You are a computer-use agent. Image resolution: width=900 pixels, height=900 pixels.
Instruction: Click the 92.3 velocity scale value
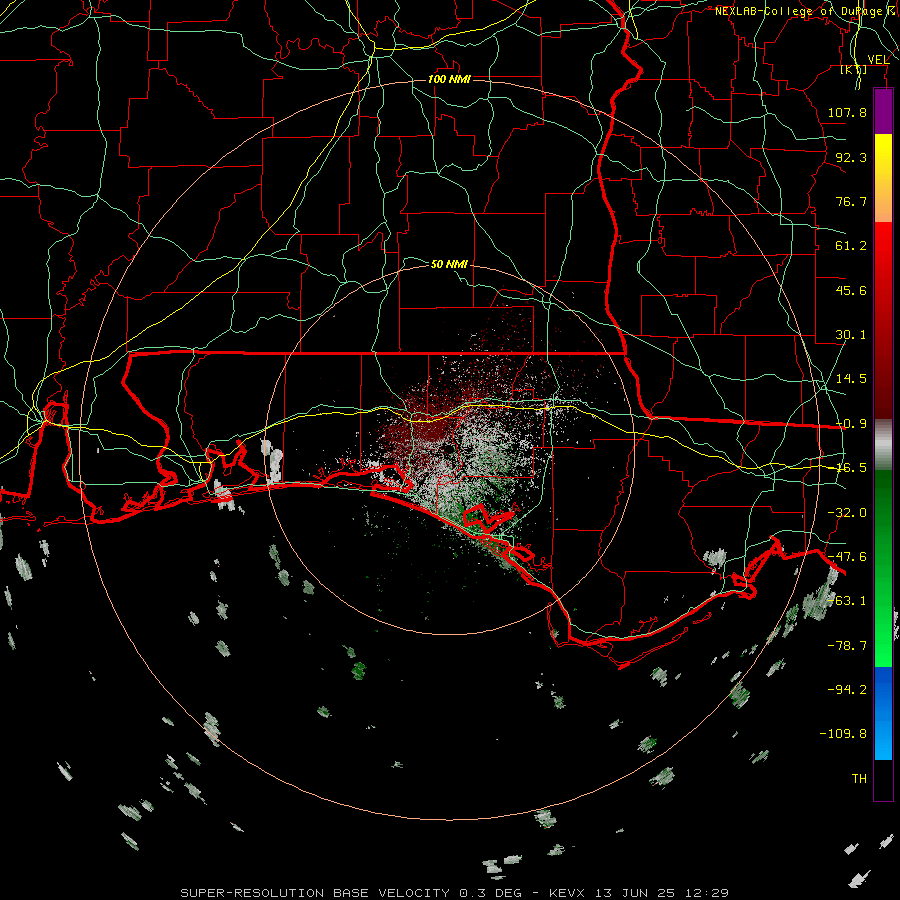coord(851,157)
